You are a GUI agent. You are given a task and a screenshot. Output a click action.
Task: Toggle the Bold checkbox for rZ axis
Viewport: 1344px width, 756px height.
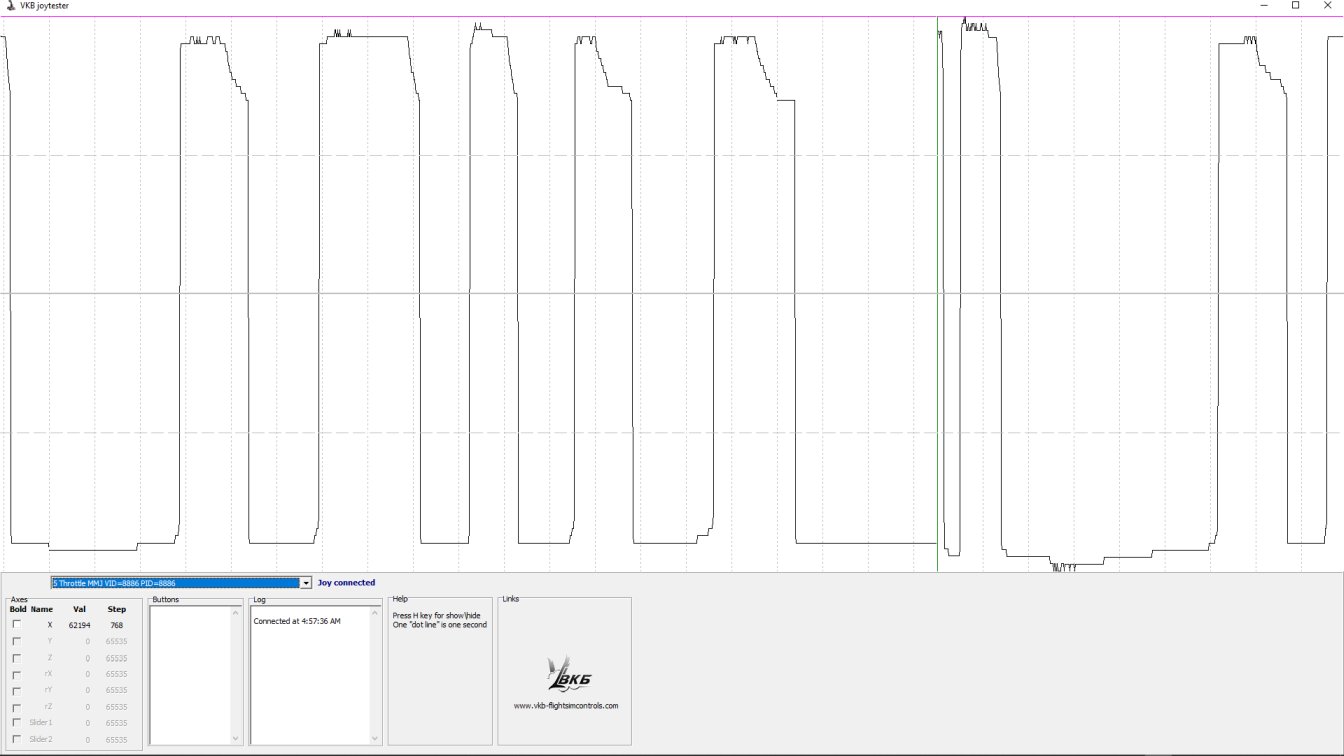16,706
